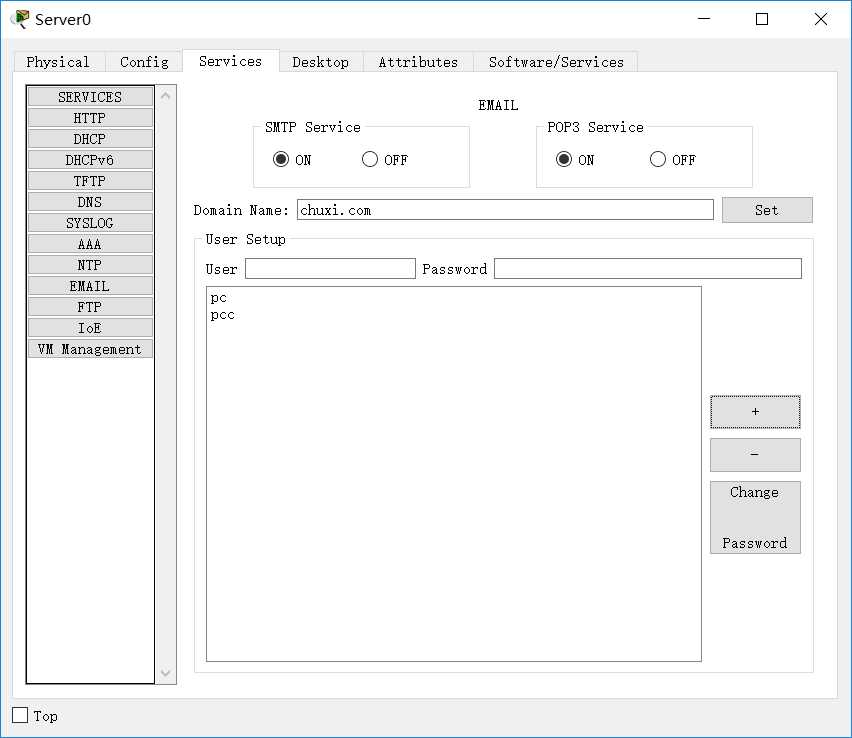
Task: Select FTP service
Action: pos(90,307)
